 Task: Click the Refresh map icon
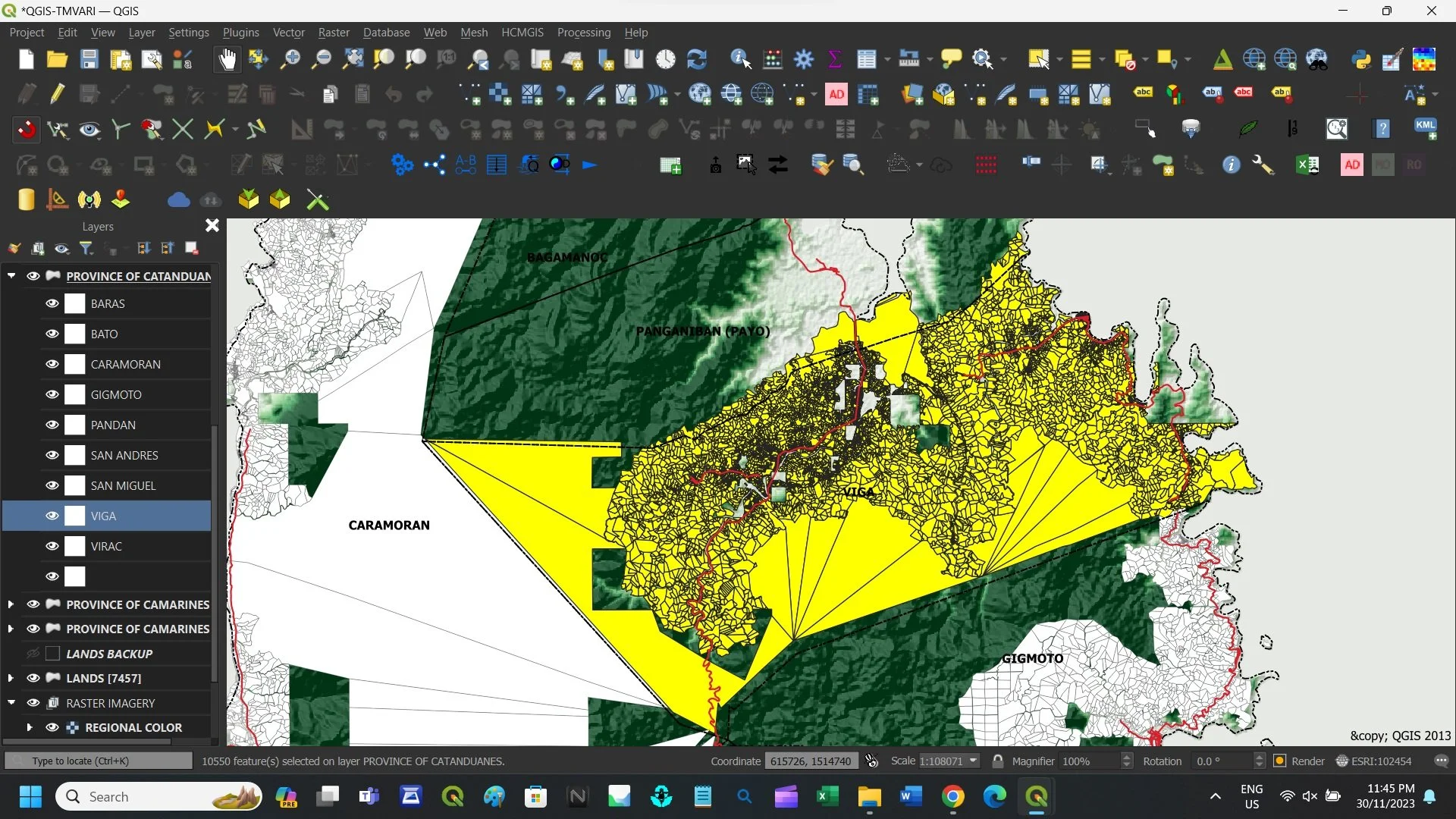[x=696, y=59]
